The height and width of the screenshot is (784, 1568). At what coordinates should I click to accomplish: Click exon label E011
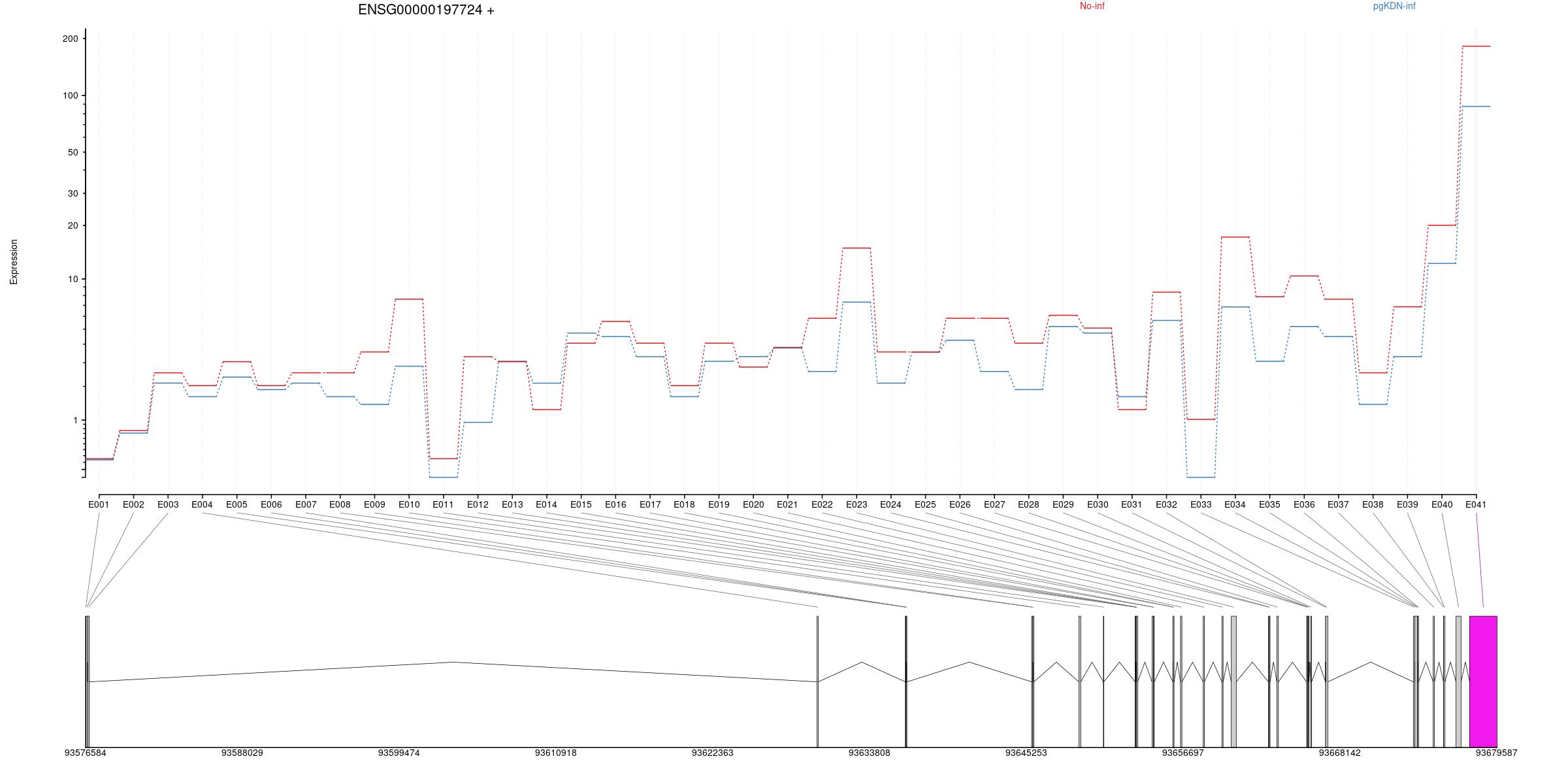(443, 504)
